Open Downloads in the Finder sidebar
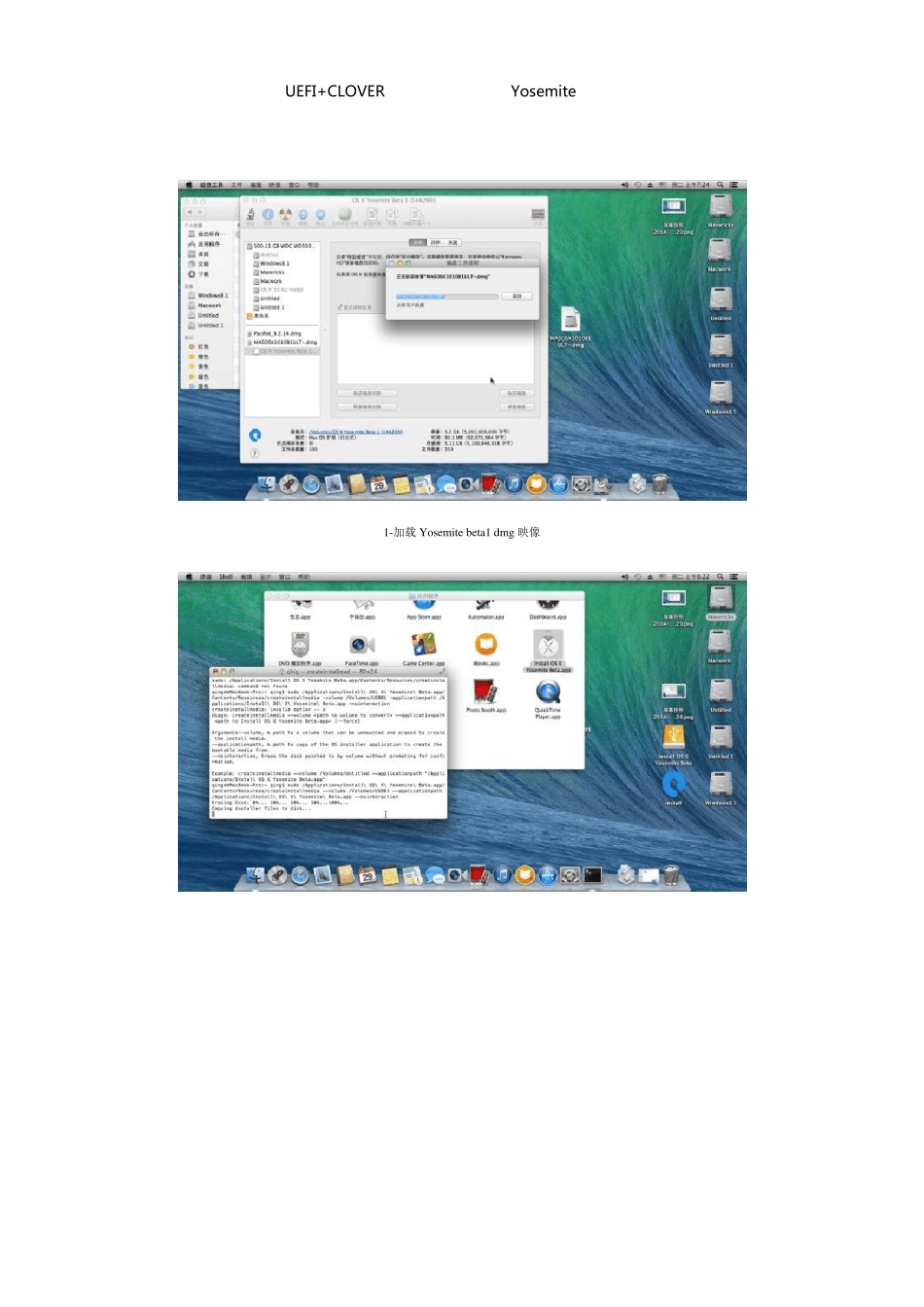This screenshot has height=1307, width=924. [198, 274]
